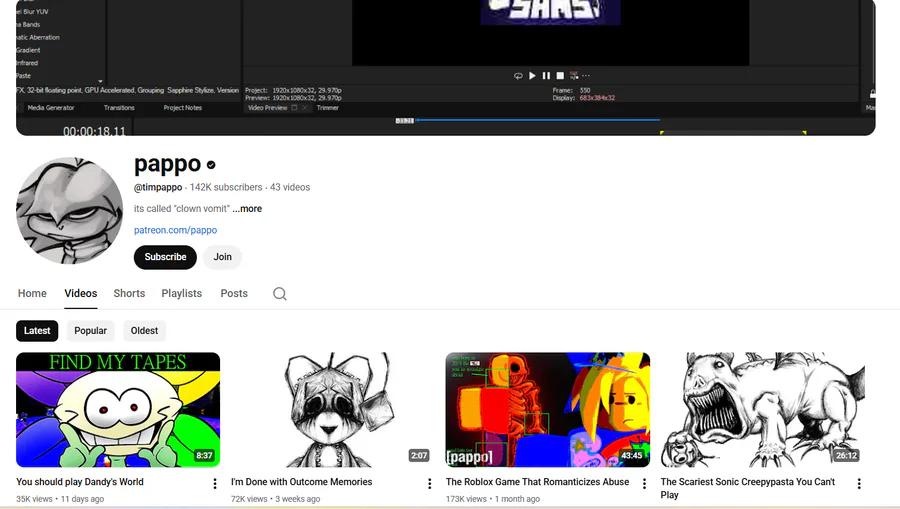Click the pappo channel avatar
The width and height of the screenshot is (900, 509).
tap(69, 211)
